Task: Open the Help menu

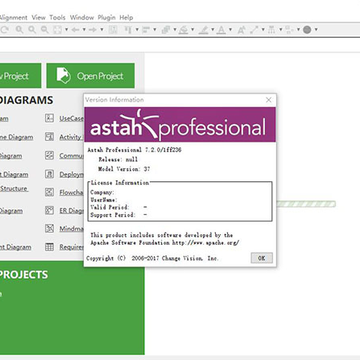Action: point(126,17)
